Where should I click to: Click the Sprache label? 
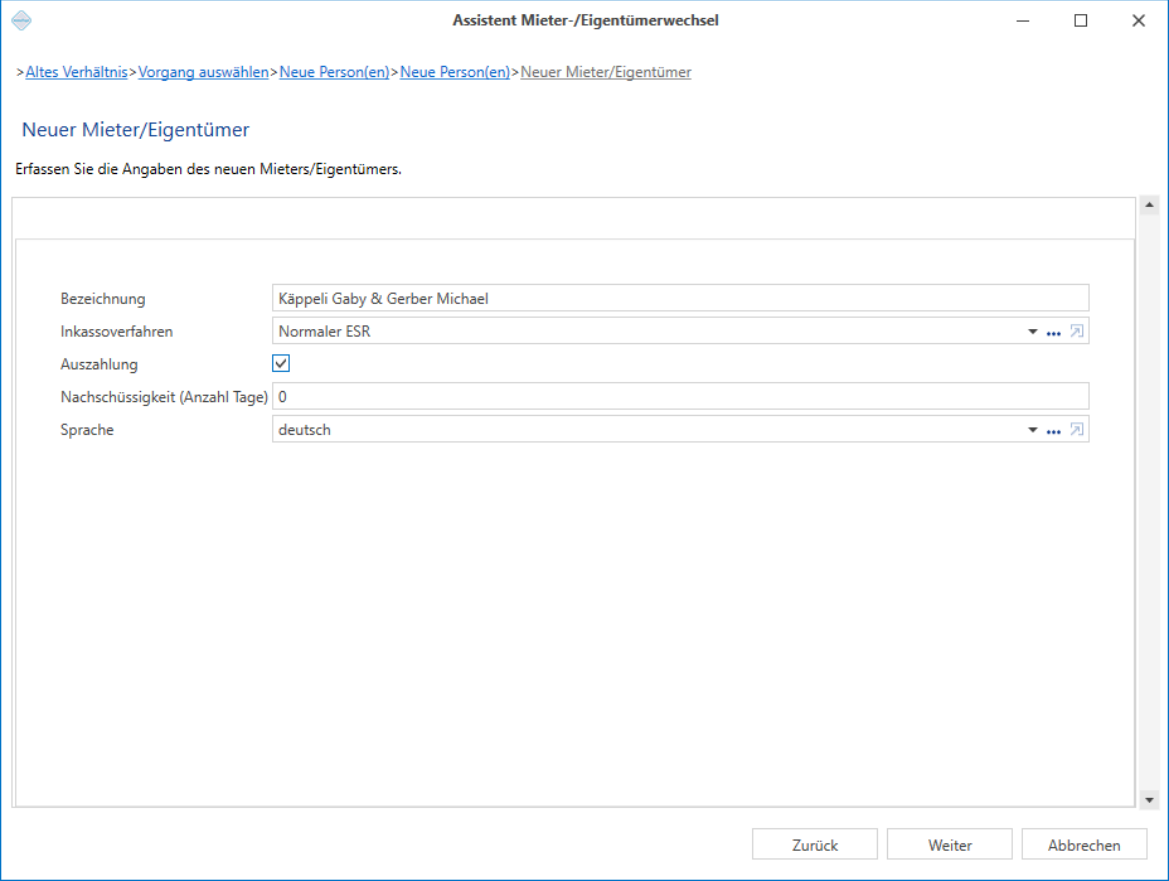(x=87, y=430)
